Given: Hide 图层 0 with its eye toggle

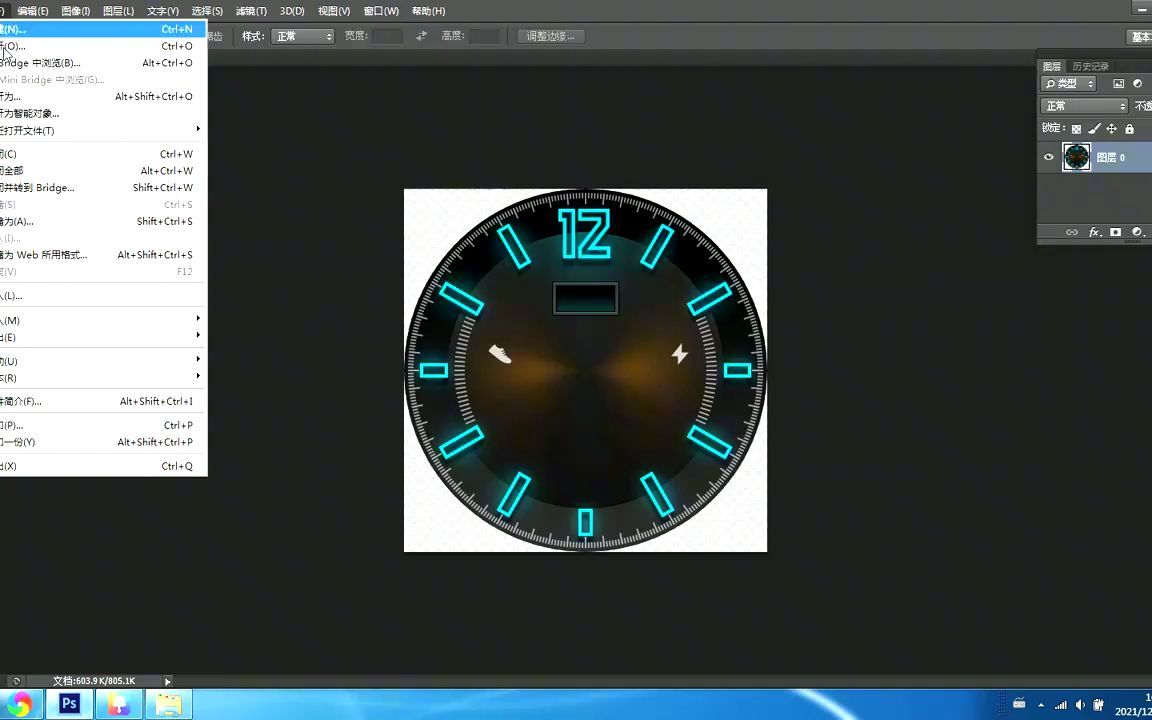Looking at the screenshot, I should [1049, 156].
